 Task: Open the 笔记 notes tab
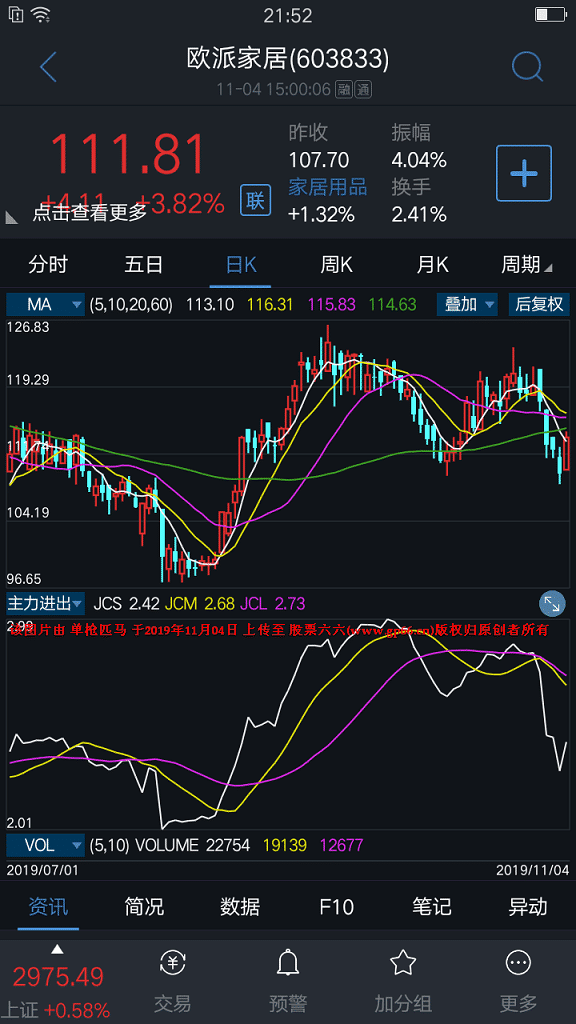pos(432,907)
